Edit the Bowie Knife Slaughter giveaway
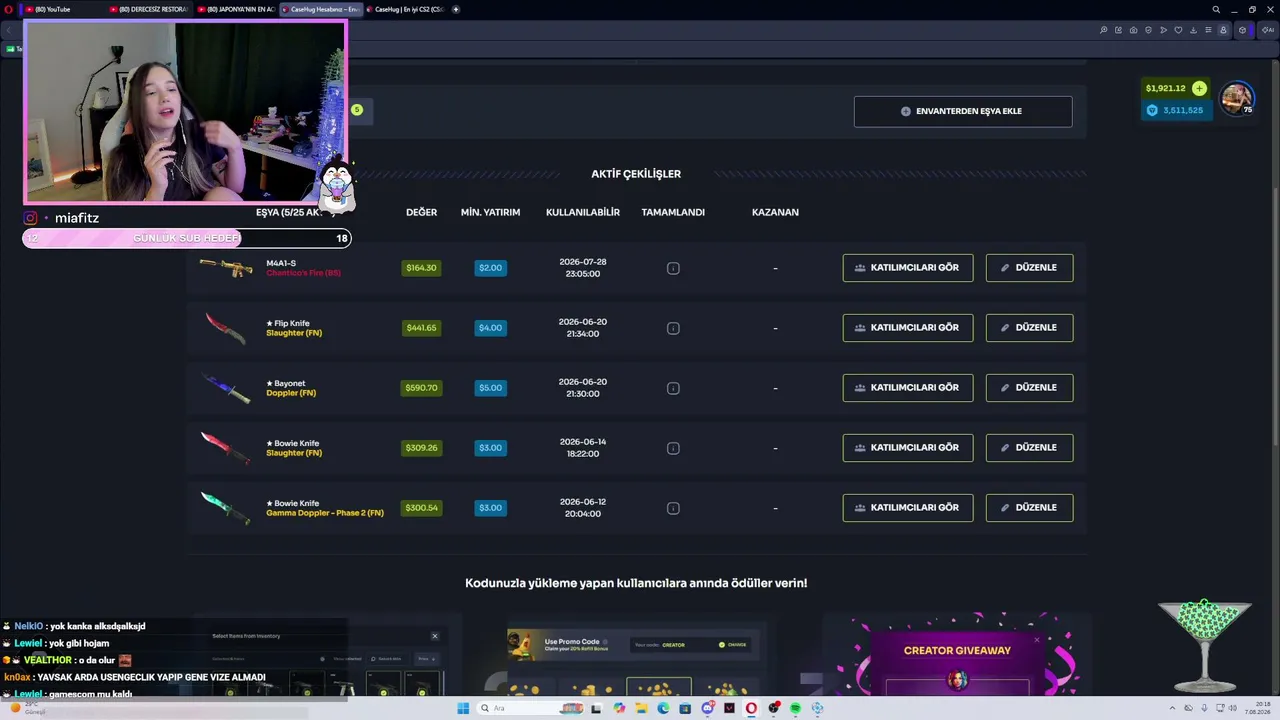The width and height of the screenshot is (1280, 720). click(1029, 448)
